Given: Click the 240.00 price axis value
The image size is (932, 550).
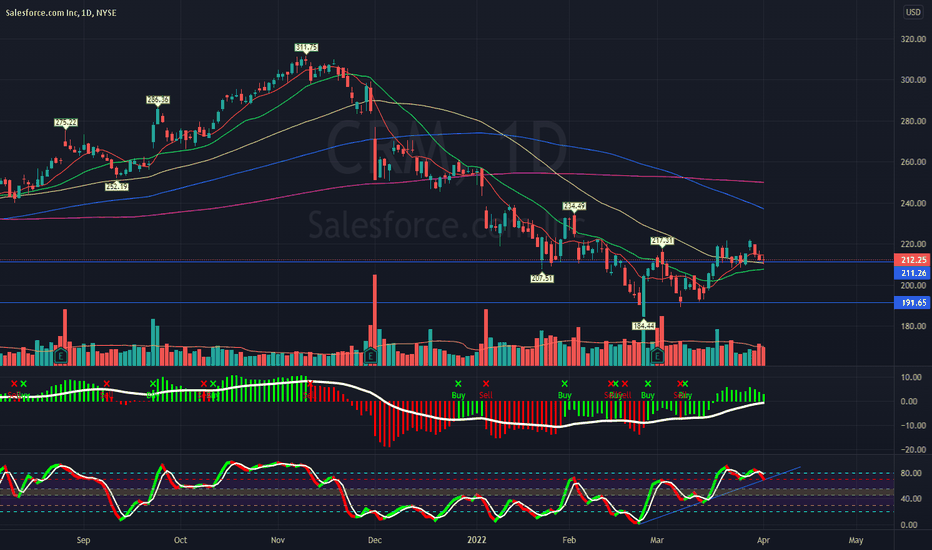Looking at the screenshot, I should pyautogui.click(x=914, y=203).
